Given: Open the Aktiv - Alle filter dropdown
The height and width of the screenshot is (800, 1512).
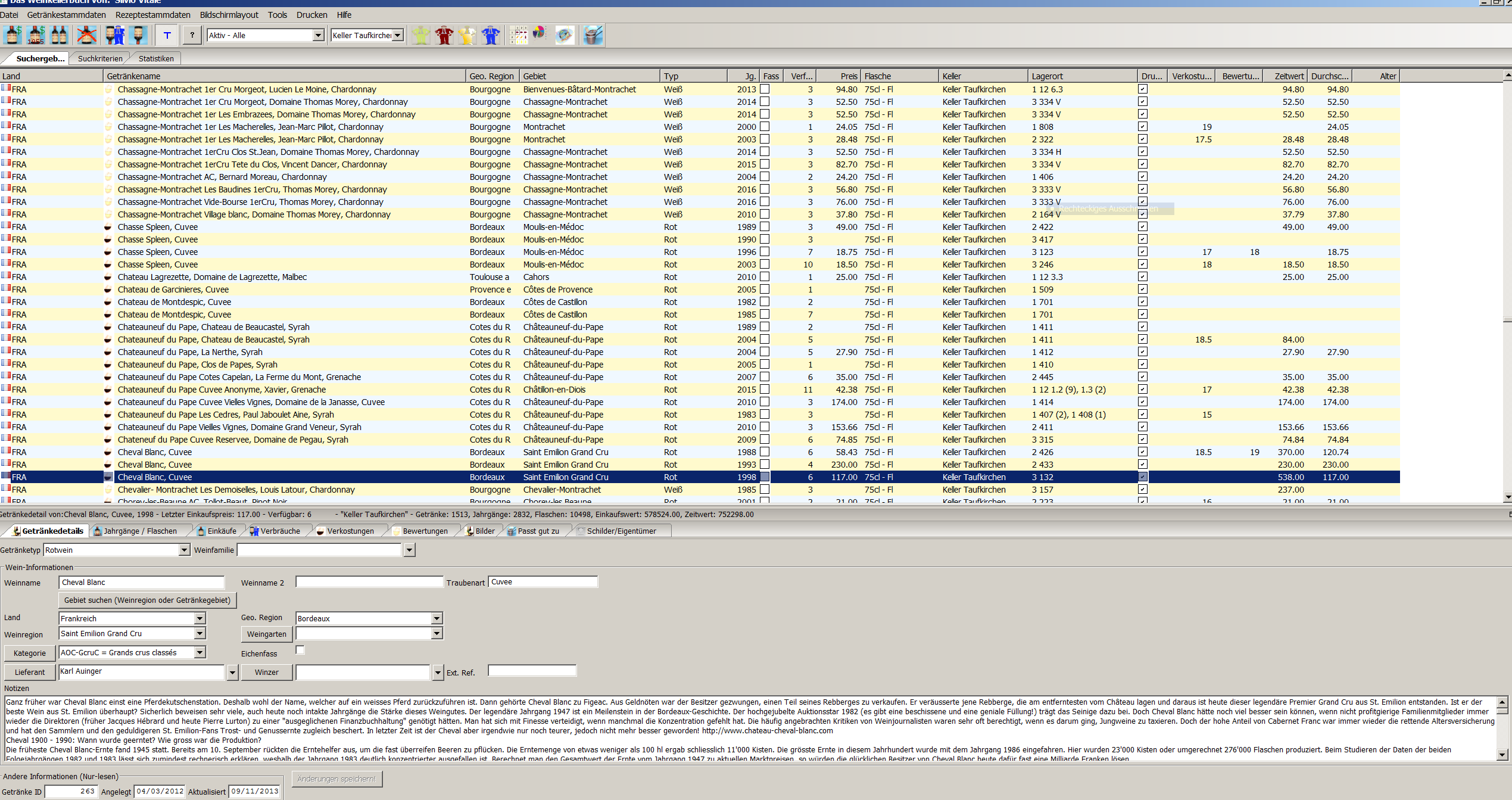Looking at the screenshot, I should click(x=318, y=35).
